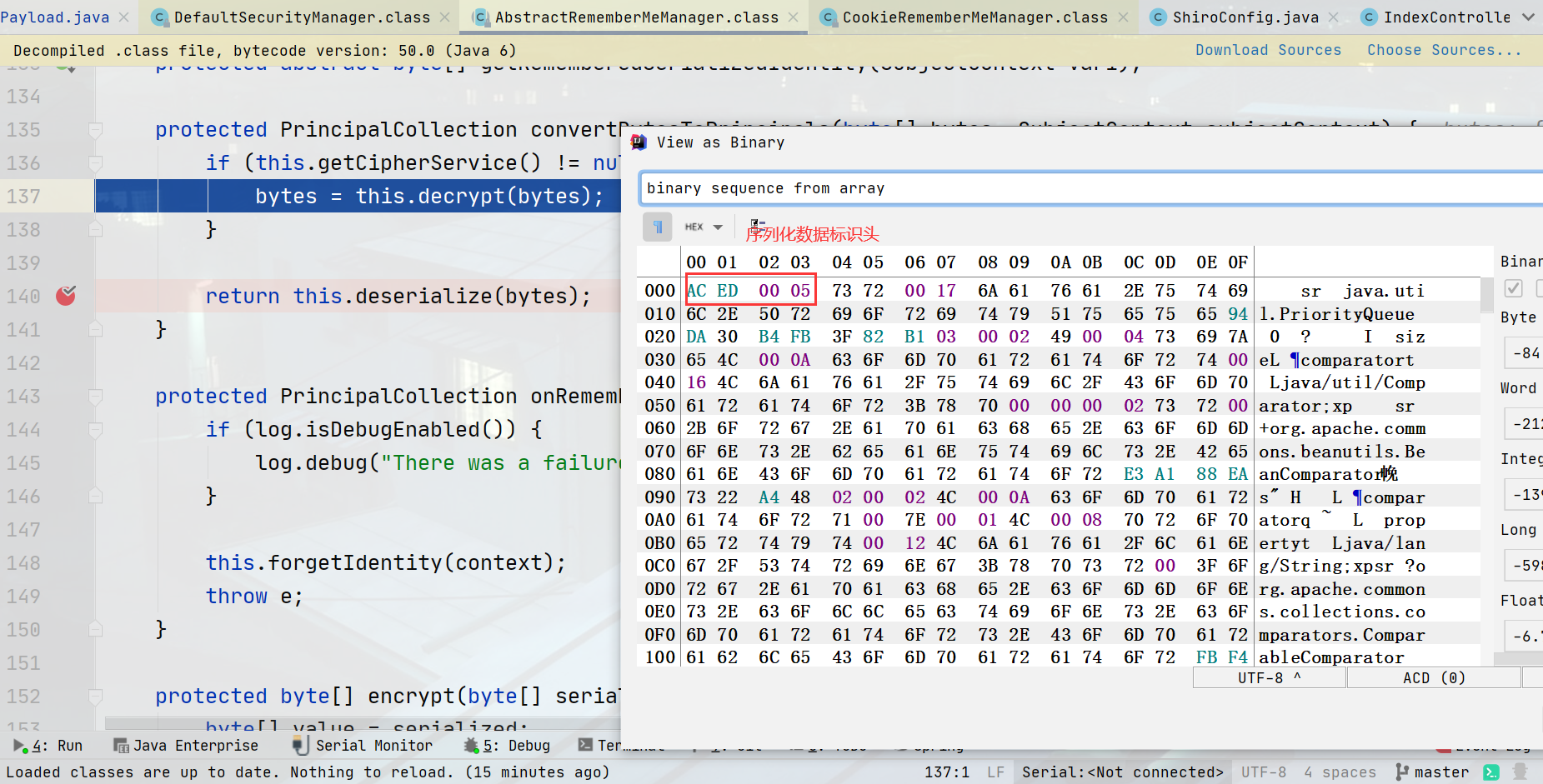The height and width of the screenshot is (784, 1543).
Task: Close the AbstractRememberMeManager.class tab
Action: click(793, 17)
